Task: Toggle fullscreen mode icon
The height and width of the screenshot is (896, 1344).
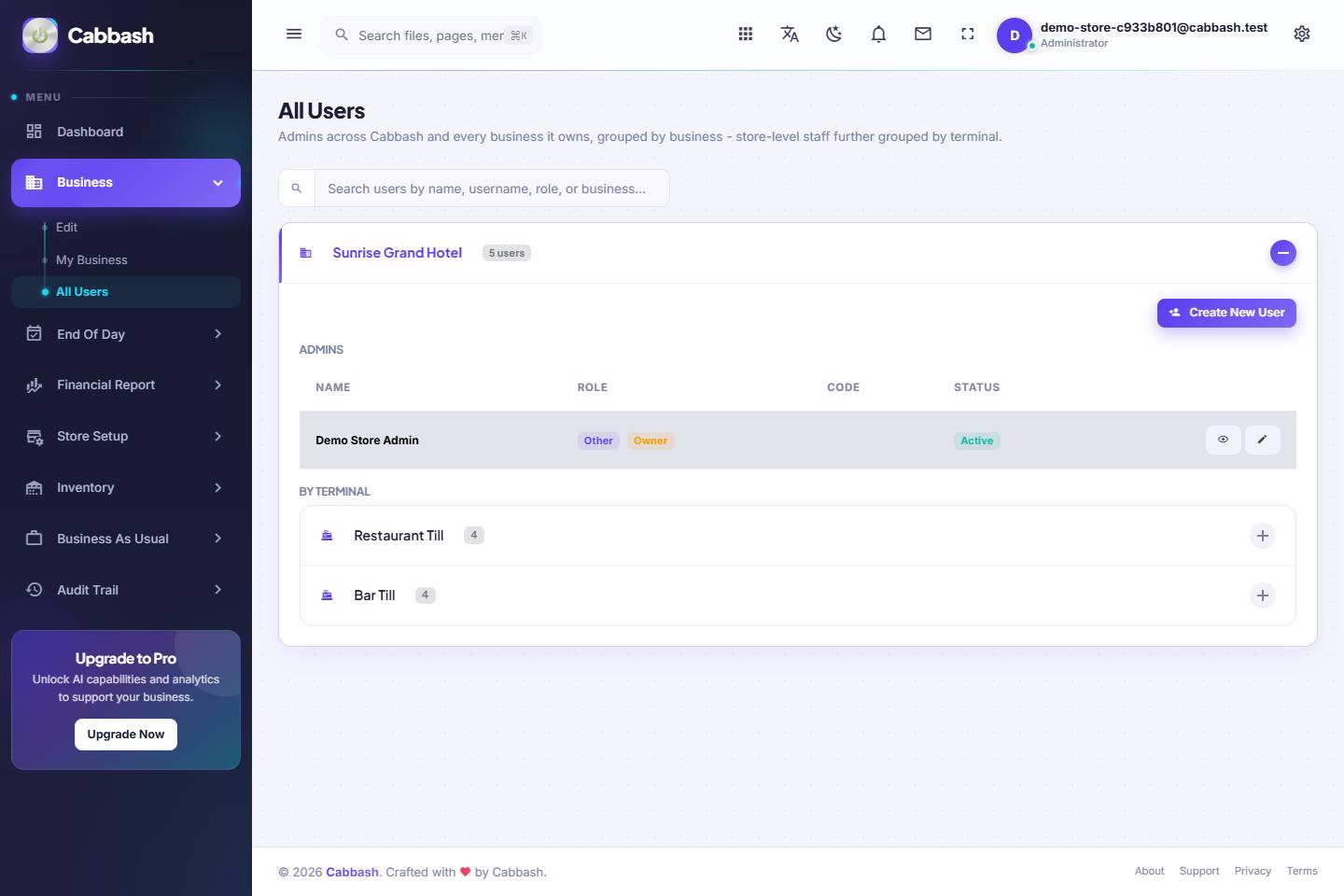Action: [x=968, y=35]
